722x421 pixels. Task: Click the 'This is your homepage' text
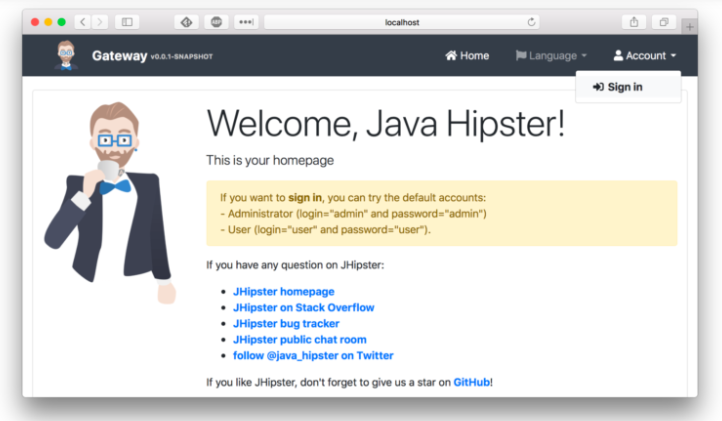click(x=270, y=160)
